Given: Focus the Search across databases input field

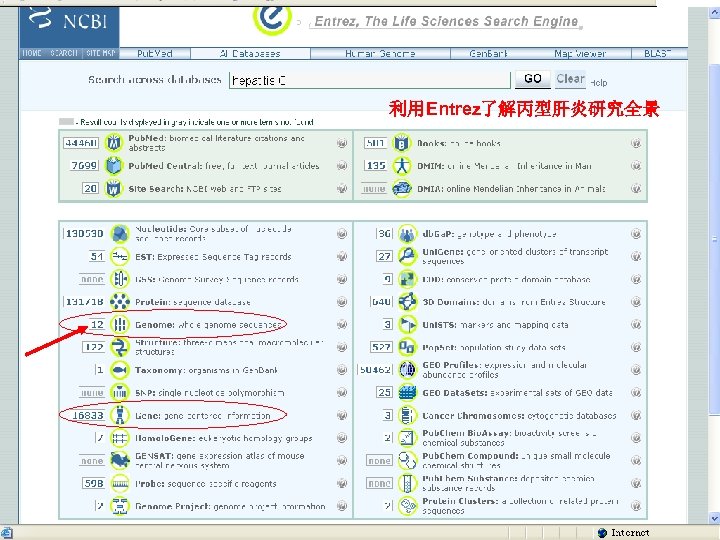Looking at the screenshot, I should click(x=370, y=80).
